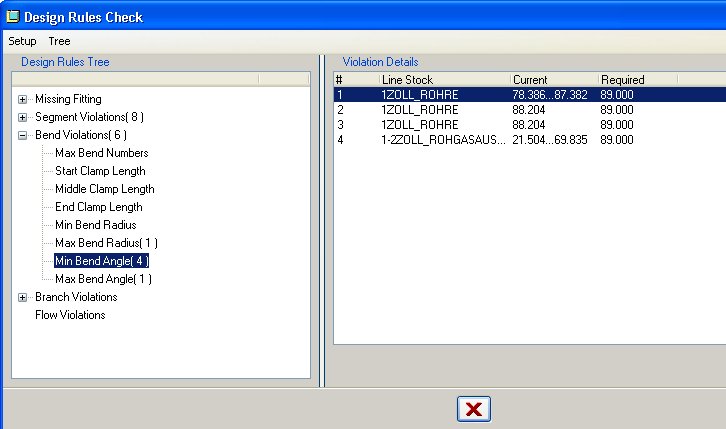Select violation row number 3
726x429 pixels.
(x=530, y=125)
